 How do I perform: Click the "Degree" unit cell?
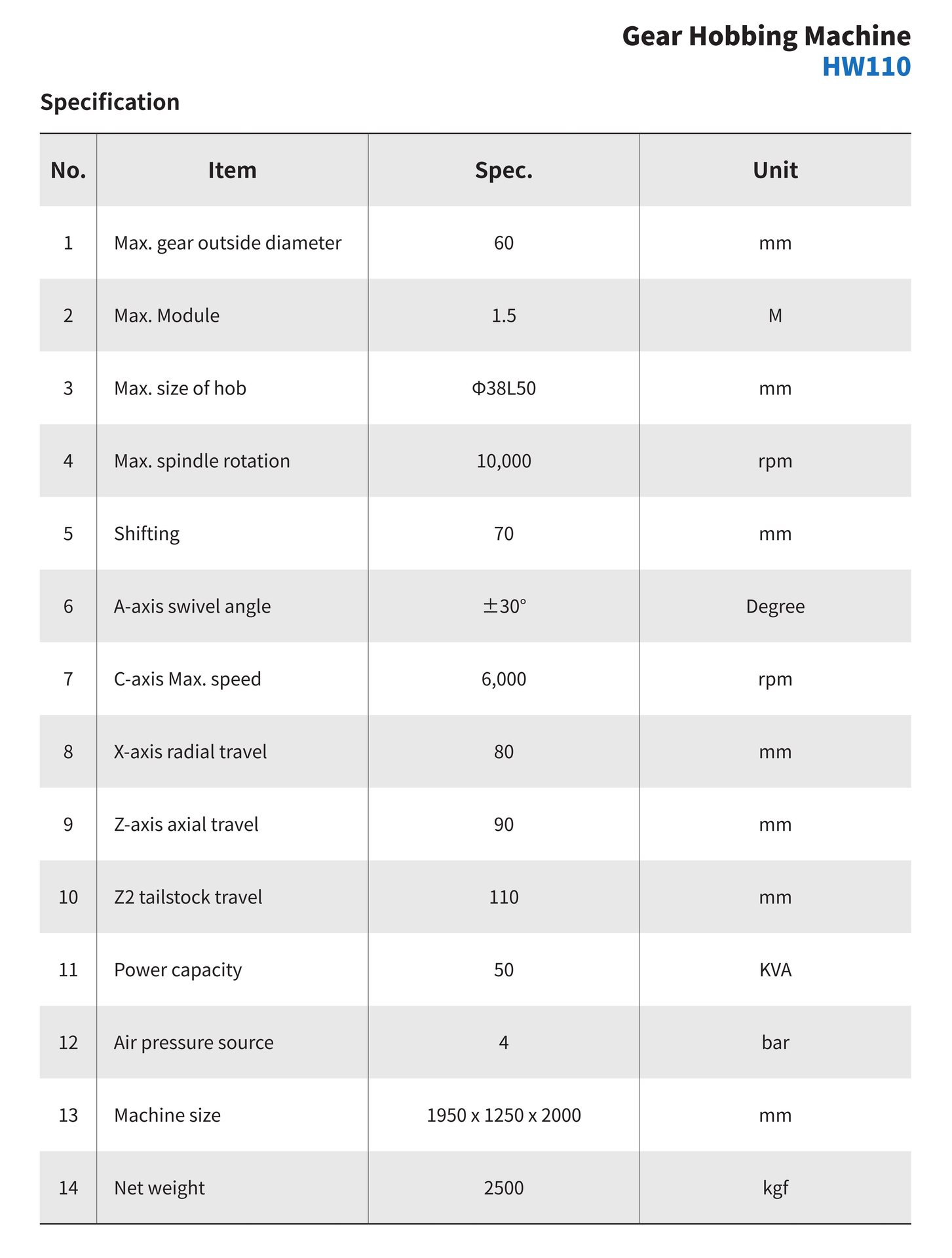pyautogui.click(x=774, y=607)
